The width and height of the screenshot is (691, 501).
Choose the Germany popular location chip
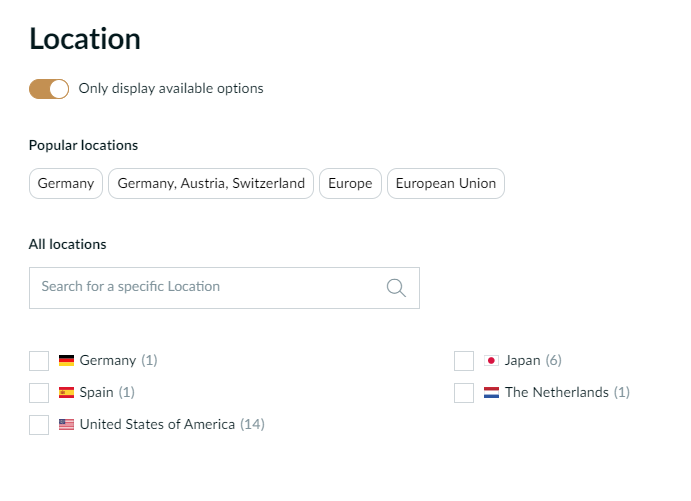pyautogui.click(x=66, y=184)
